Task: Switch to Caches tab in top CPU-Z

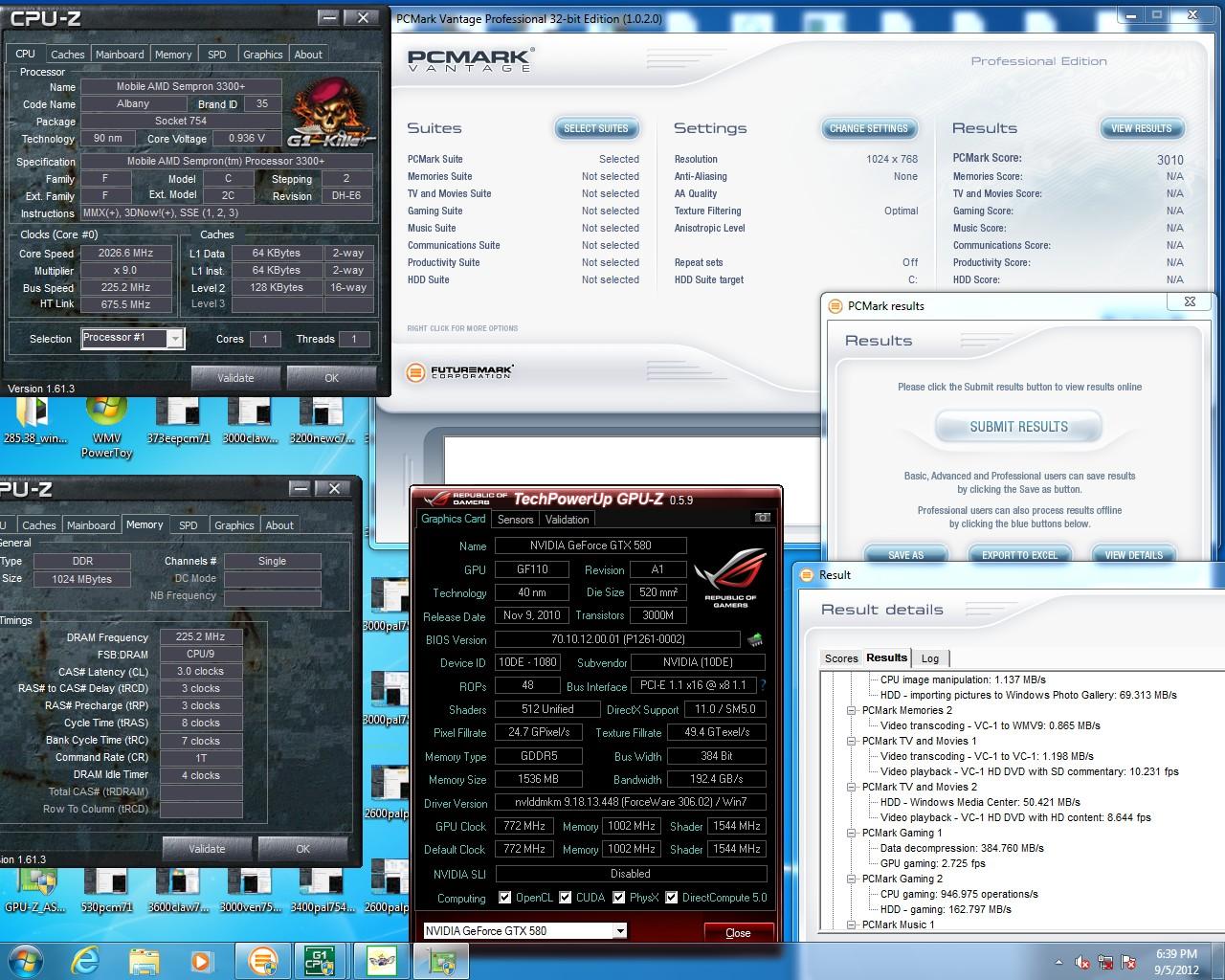Action: click(67, 55)
